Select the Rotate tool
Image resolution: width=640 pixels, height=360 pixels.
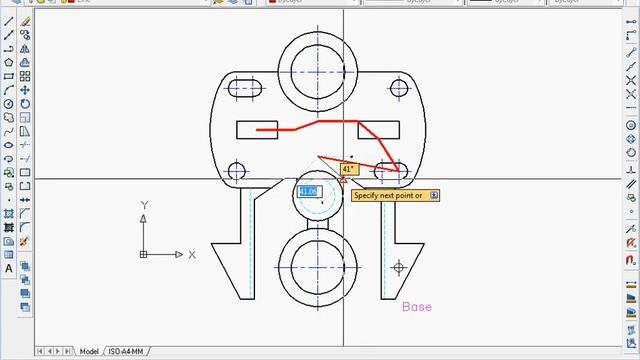point(25,104)
